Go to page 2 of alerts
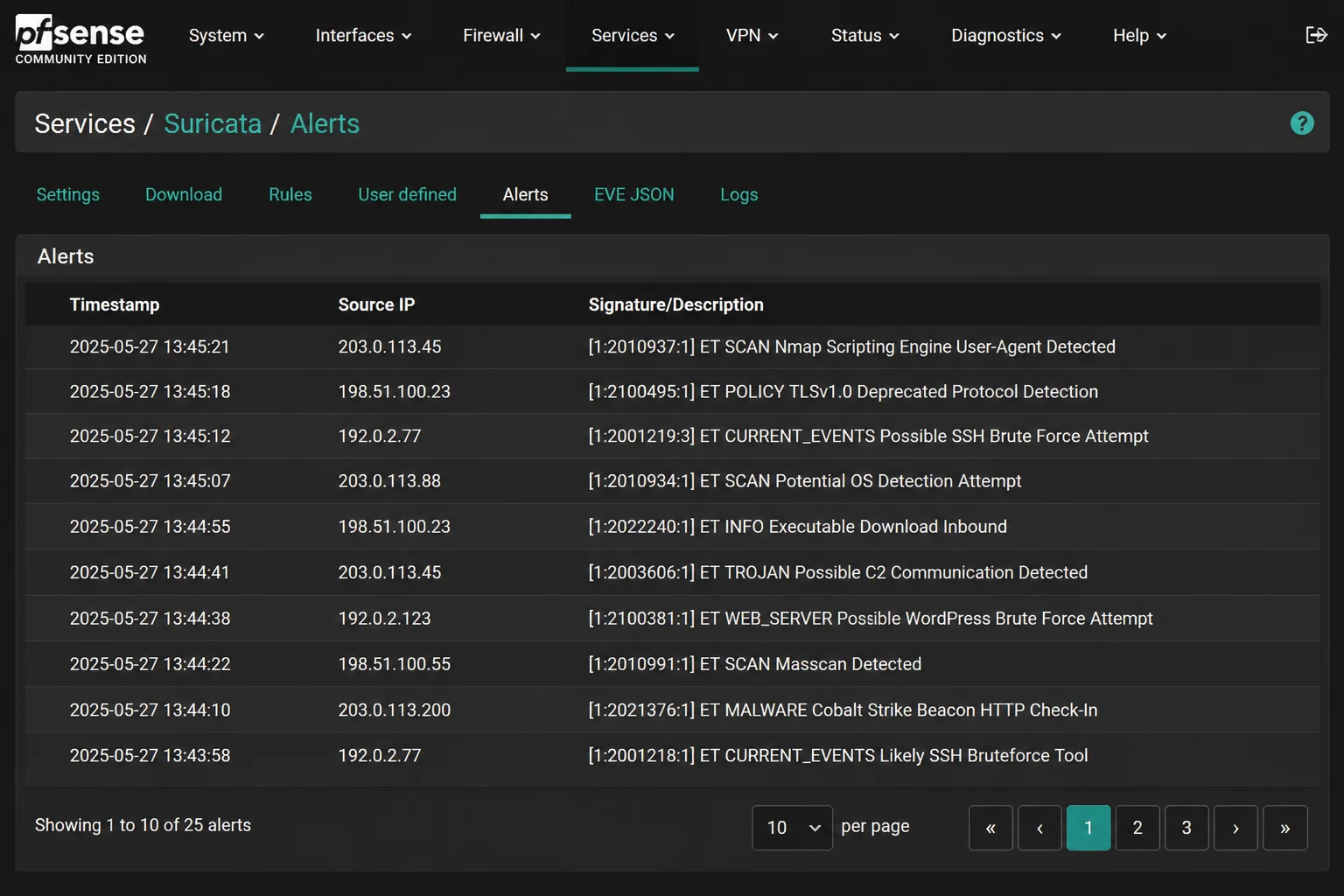1344x896 pixels. 1137,828
